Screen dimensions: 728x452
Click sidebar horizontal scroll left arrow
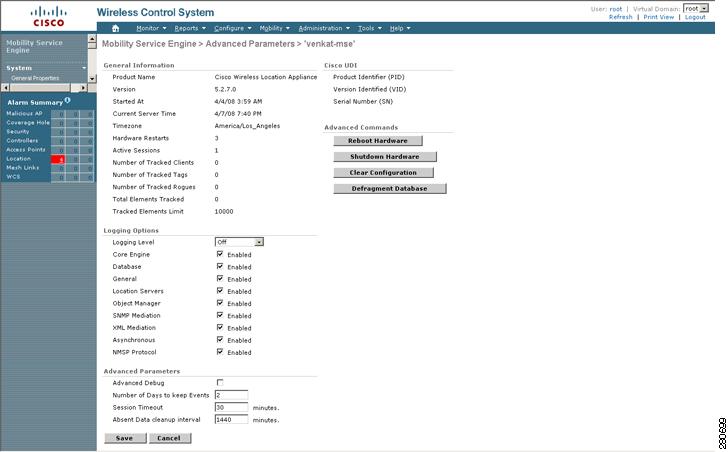click(6, 88)
